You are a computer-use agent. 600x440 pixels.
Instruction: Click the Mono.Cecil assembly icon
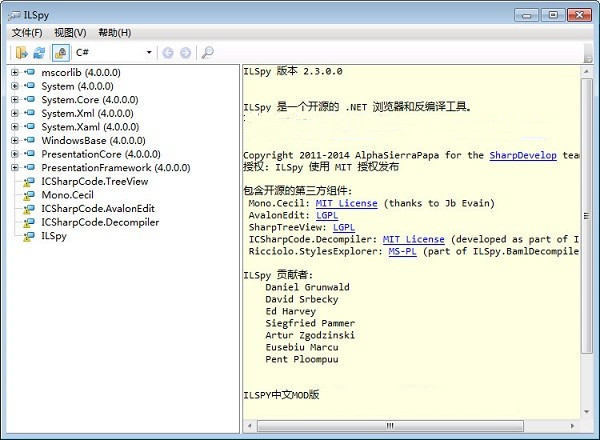point(29,195)
